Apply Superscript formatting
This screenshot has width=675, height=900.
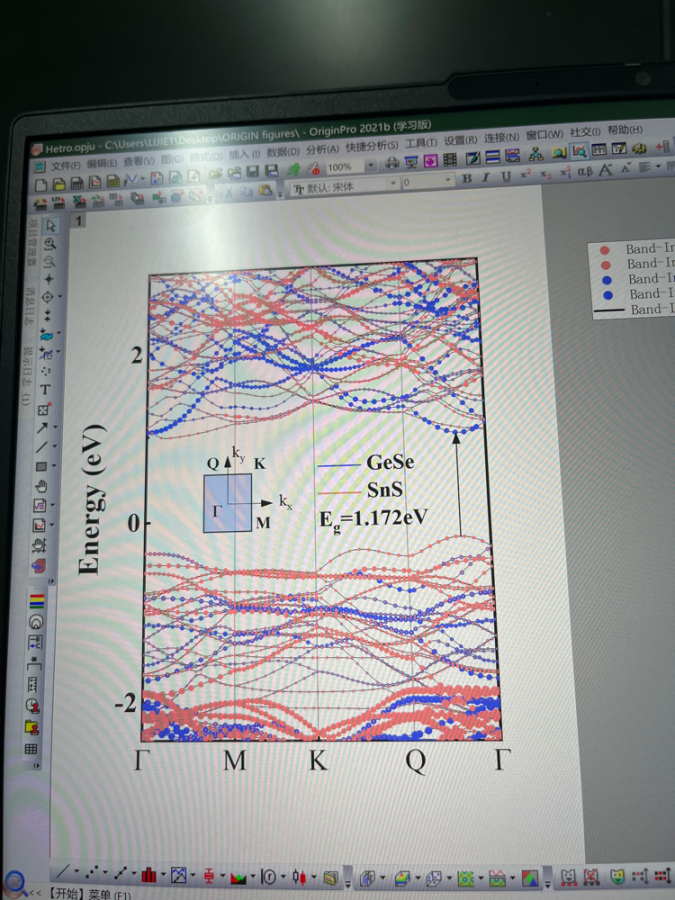click(x=525, y=174)
